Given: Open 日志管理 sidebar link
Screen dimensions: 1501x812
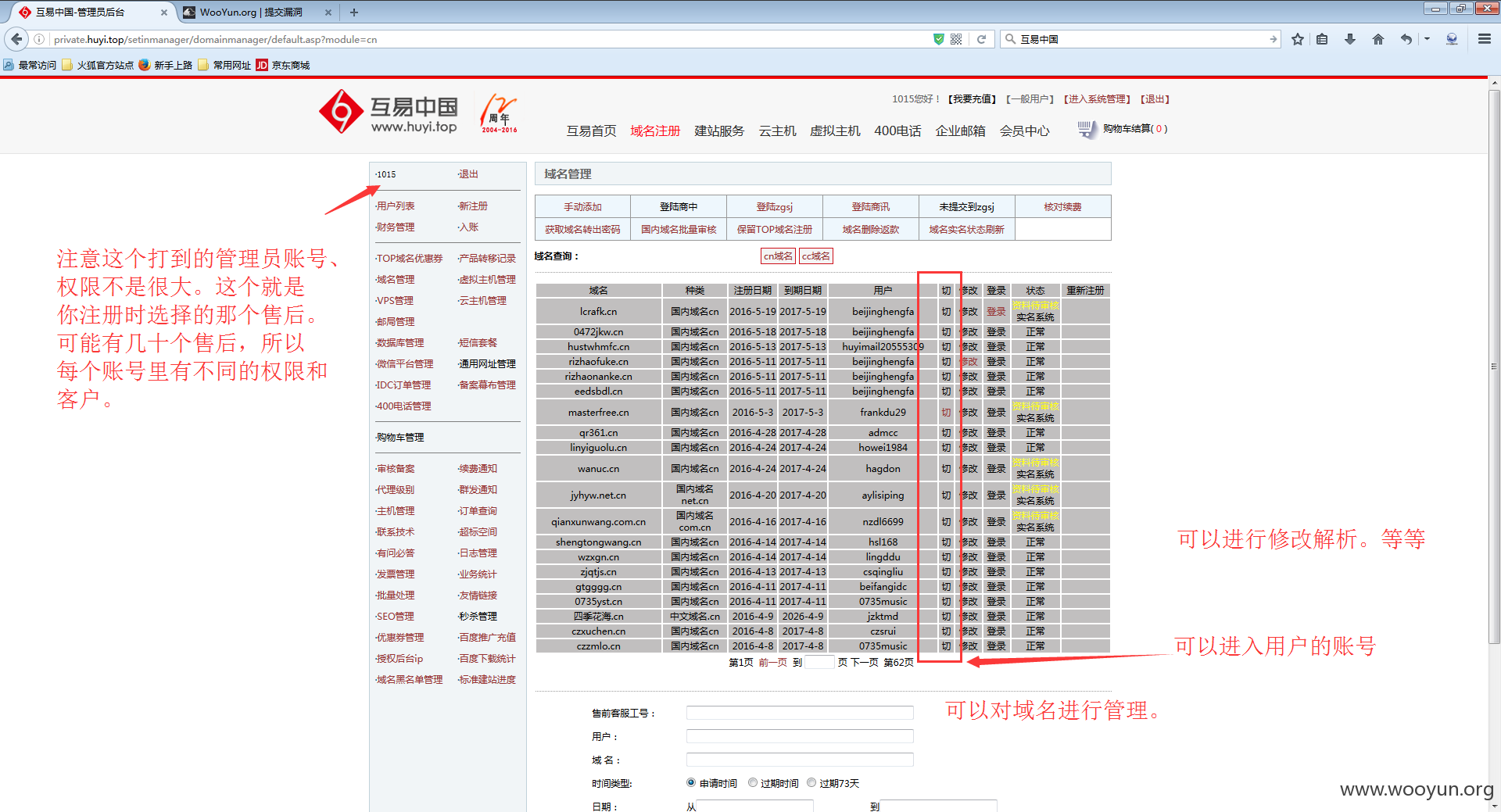Looking at the screenshot, I should tap(478, 553).
